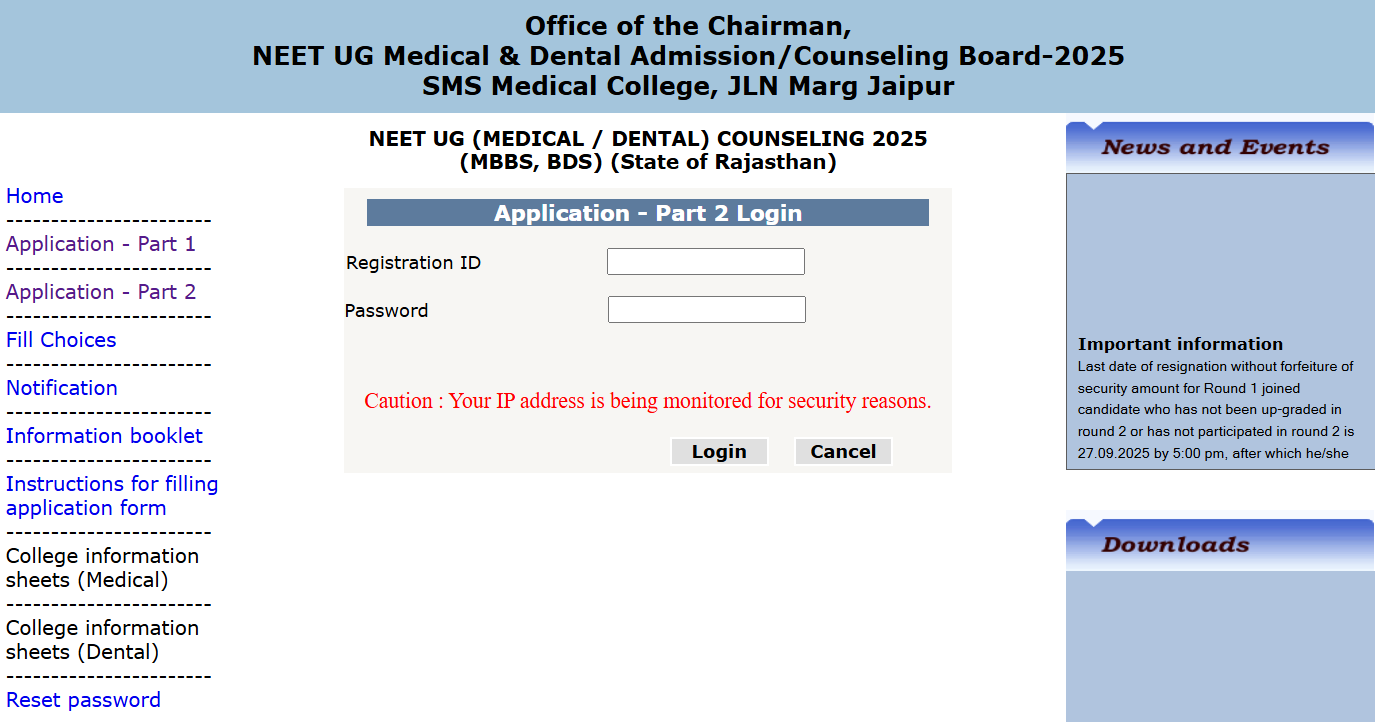Focus the Password input field

(x=706, y=310)
